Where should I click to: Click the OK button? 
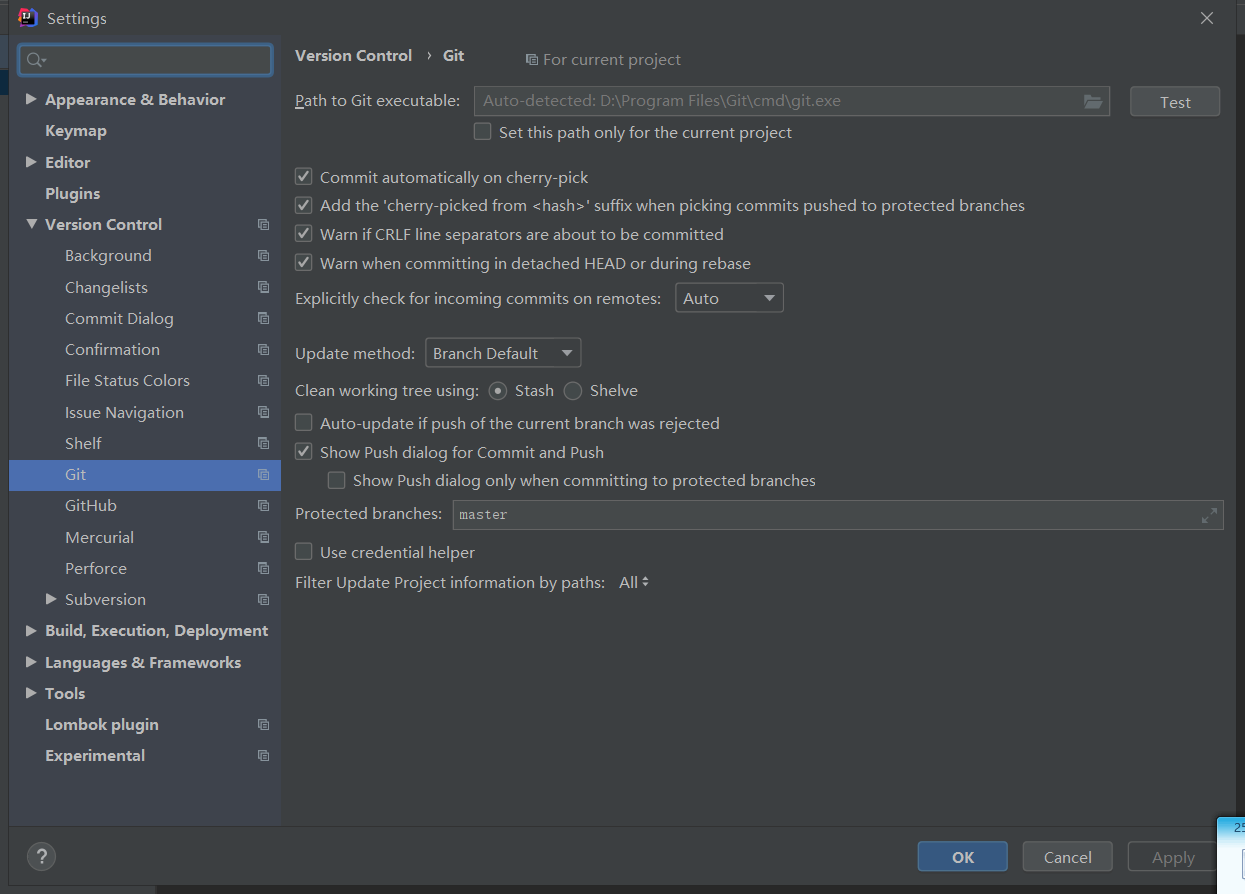pyautogui.click(x=962, y=857)
